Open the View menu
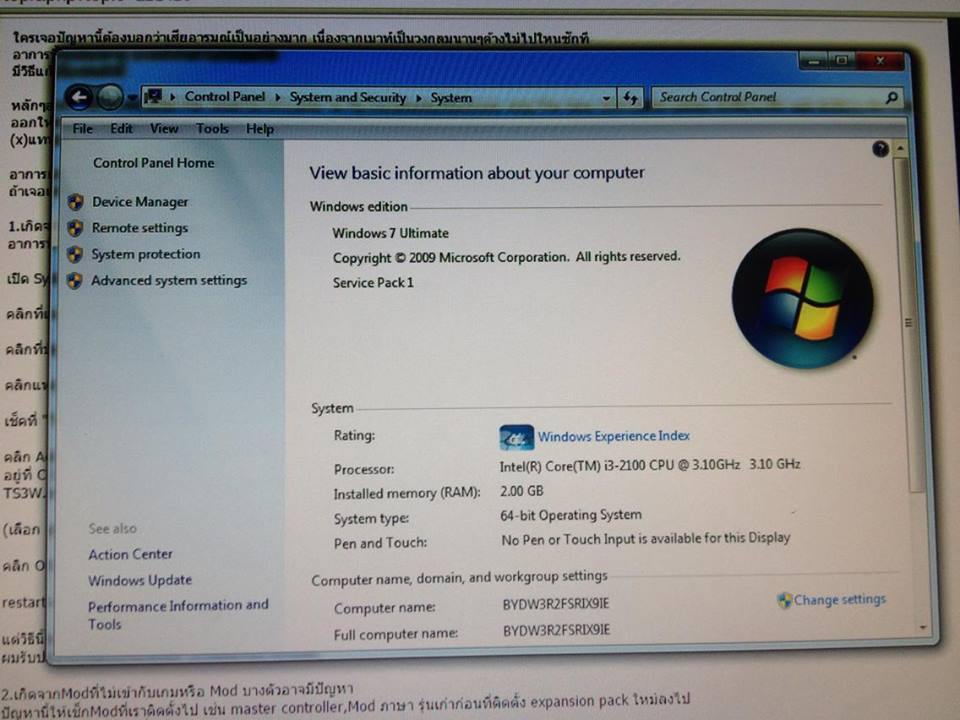This screenshot has height=720, width=960. [164, 129]
